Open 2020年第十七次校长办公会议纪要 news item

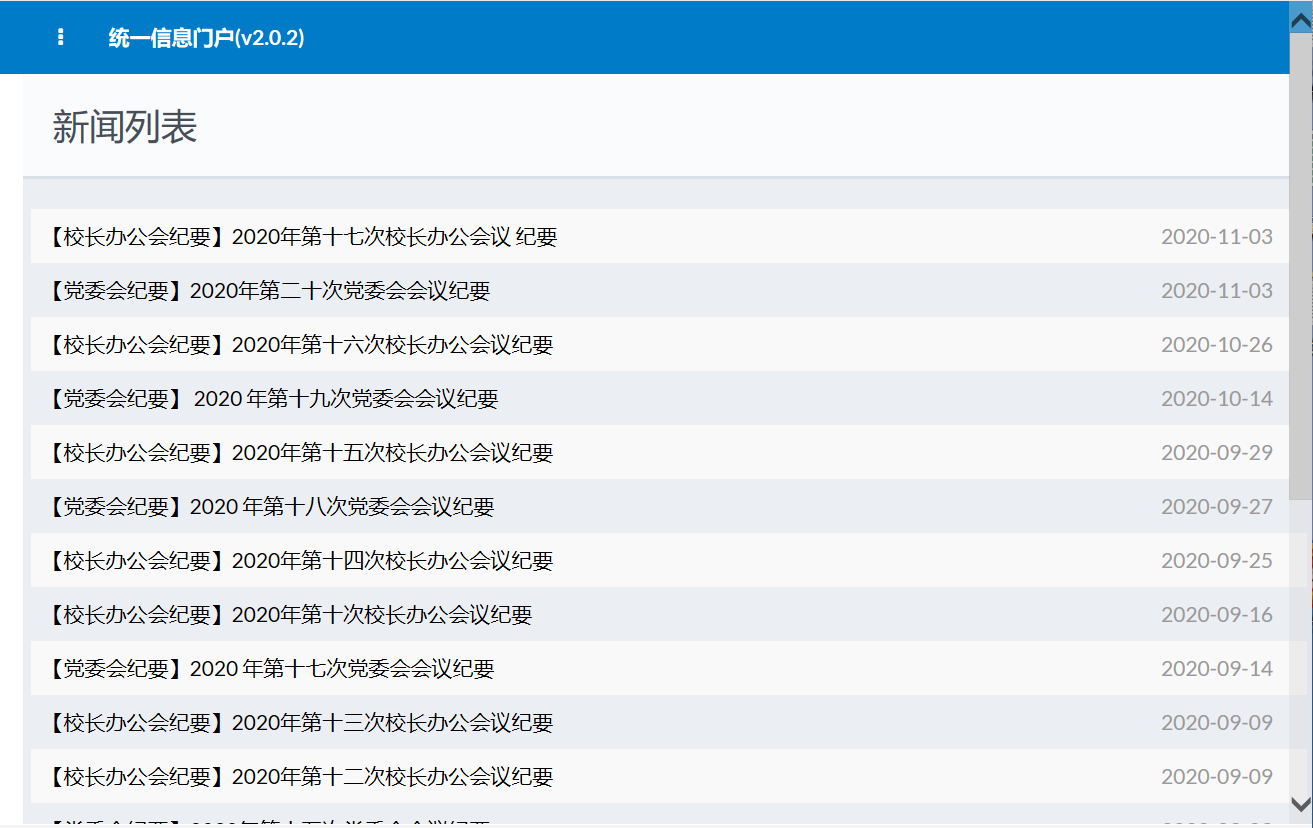click(x=302, y=237)
